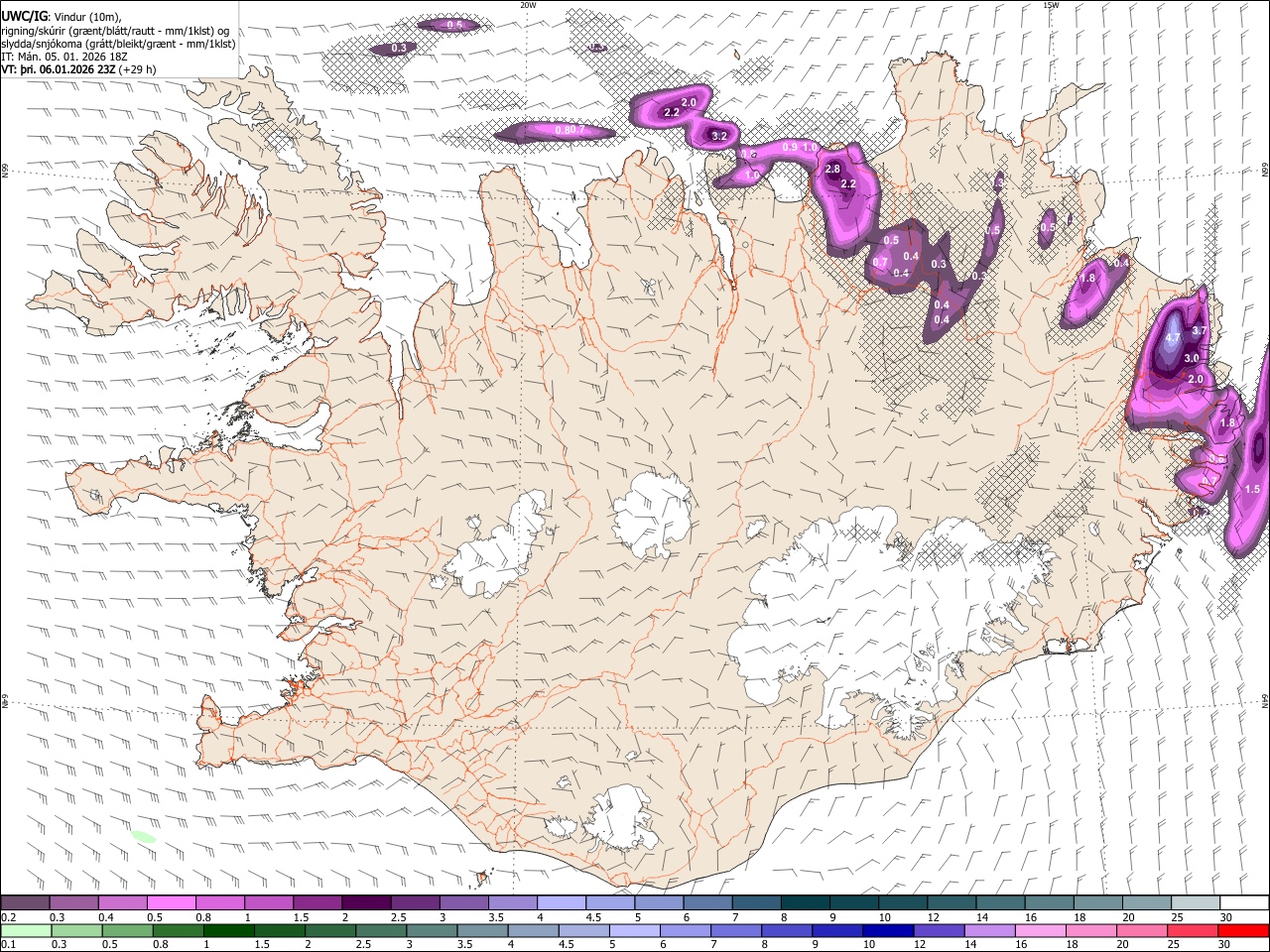This screenshot has width=1270, height=952.
Task: Click the 'rigning/skúrir' legend description line
Action: coord(116,31)
